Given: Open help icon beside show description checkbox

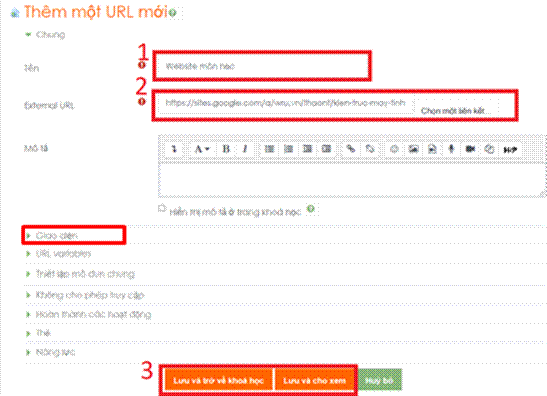Looking at the screenshot, I should pos(310,209).
